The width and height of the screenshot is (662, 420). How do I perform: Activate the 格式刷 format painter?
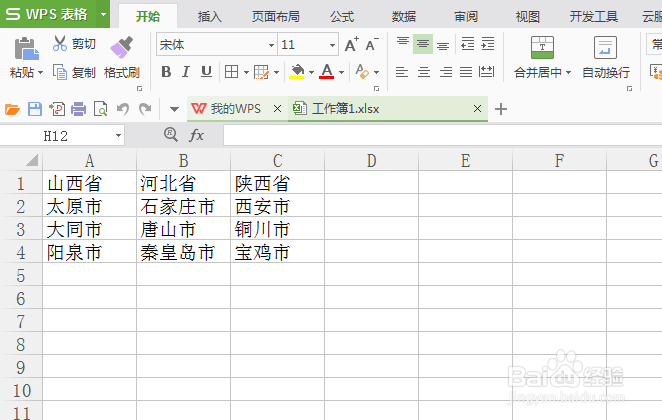[122, 58]
